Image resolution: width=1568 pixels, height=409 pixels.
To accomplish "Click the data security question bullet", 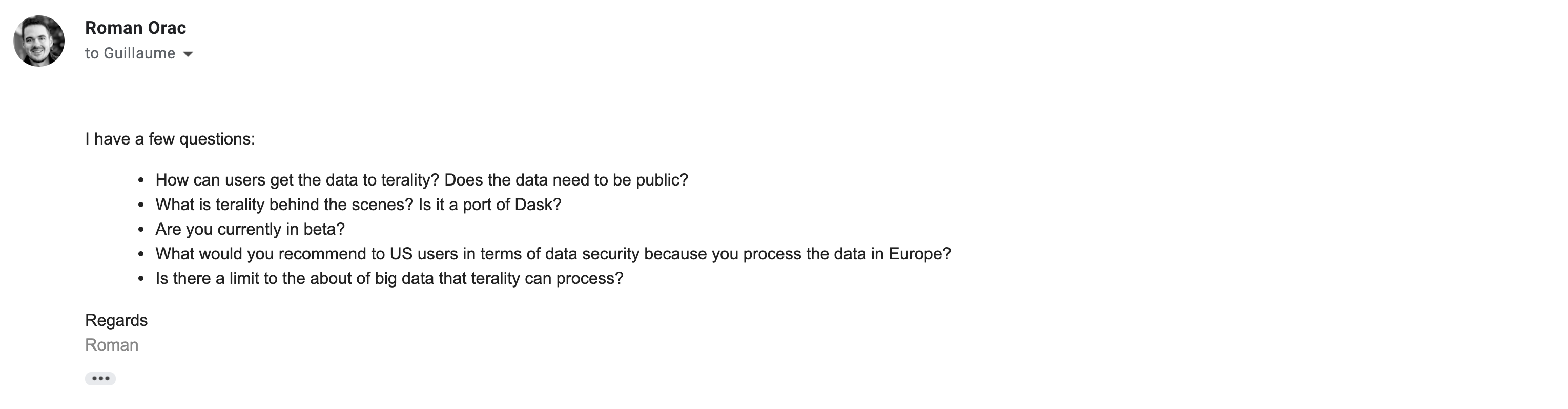I will click(x=553, y=254).
